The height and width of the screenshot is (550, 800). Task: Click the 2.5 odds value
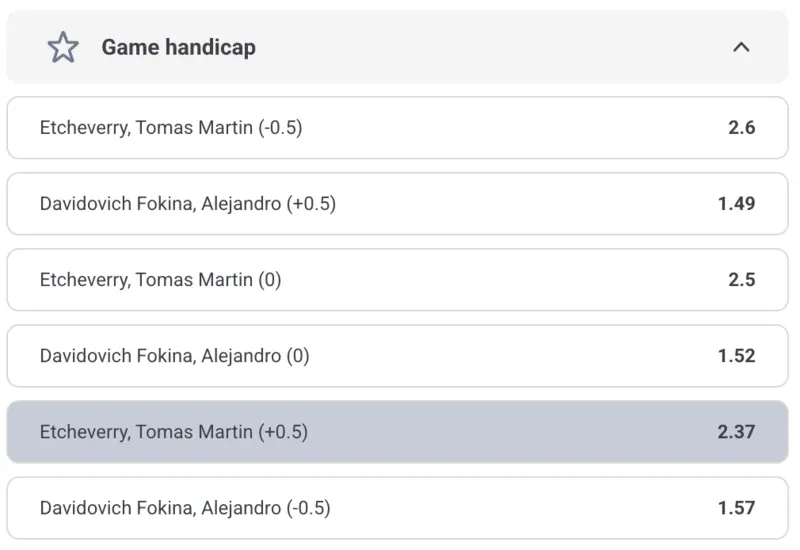(741, 280)
